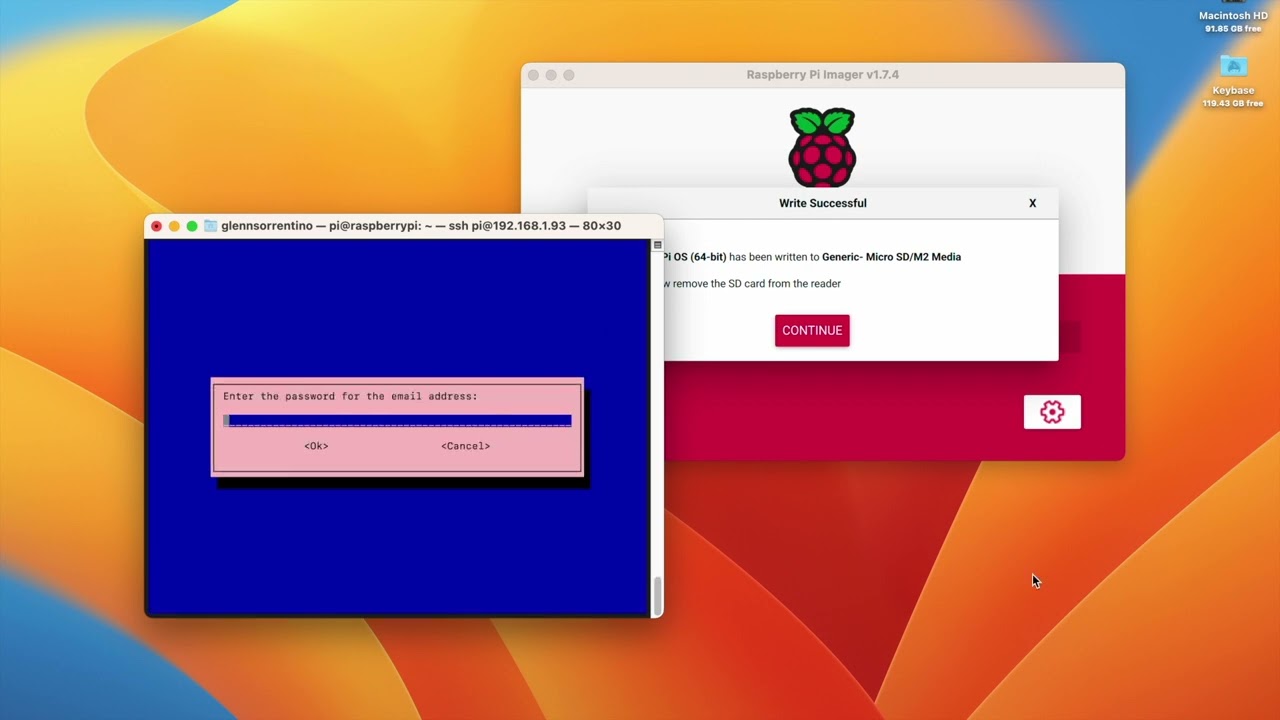1280x720 pixels.
Task: Select <Cancel> in the terminal password dialog
Action: [x=466, y=446]
